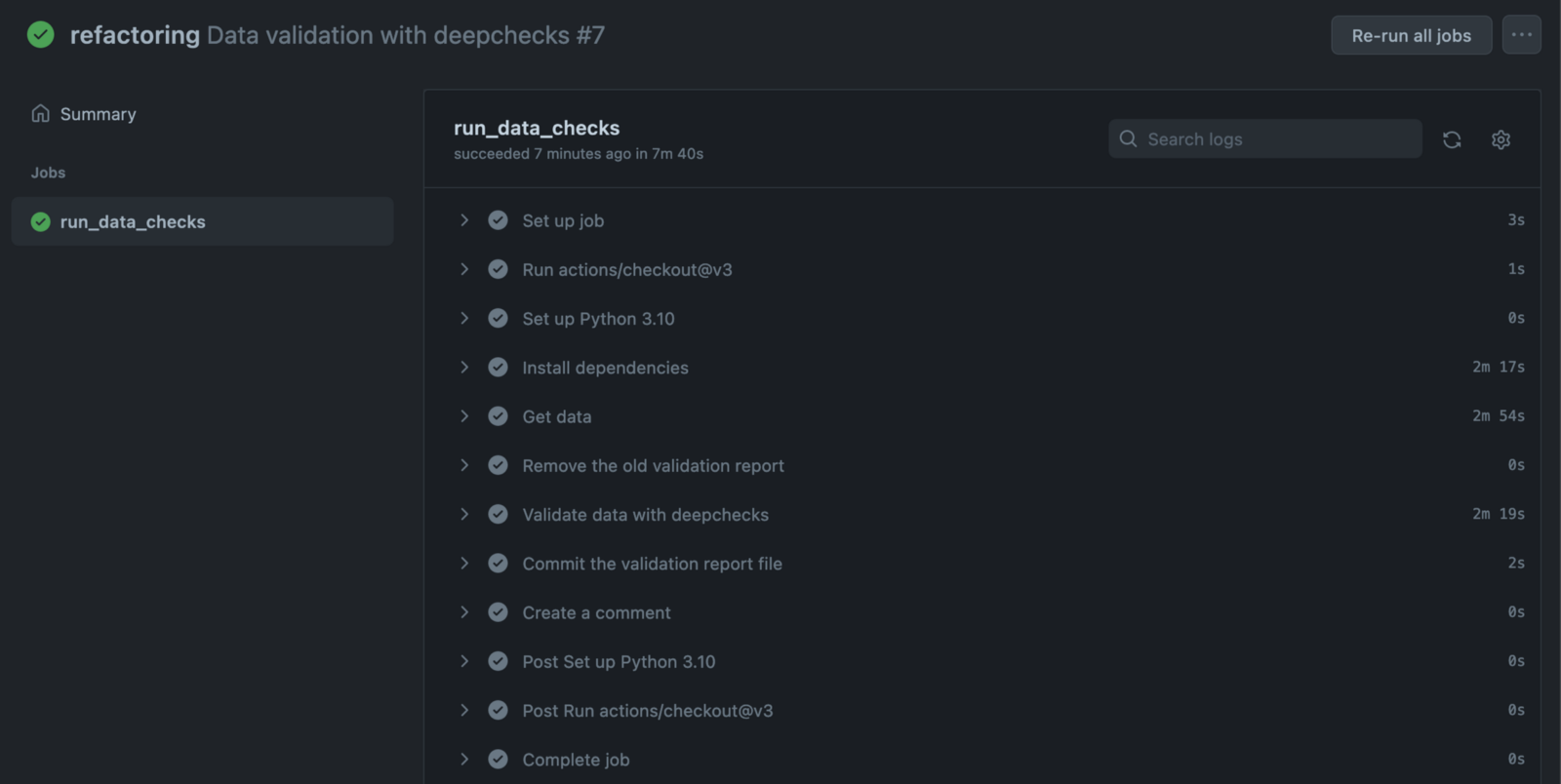Viewport: 1561px width, 784px height.
Task: Click the refresh logs icon
Action: tap(1452, 139)
